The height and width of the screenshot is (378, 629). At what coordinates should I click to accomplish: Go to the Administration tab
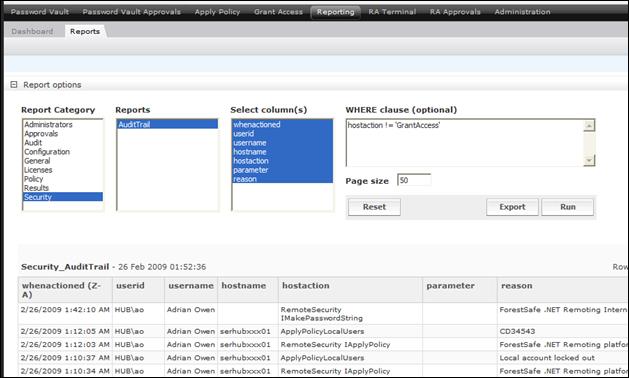click(522, 12)
